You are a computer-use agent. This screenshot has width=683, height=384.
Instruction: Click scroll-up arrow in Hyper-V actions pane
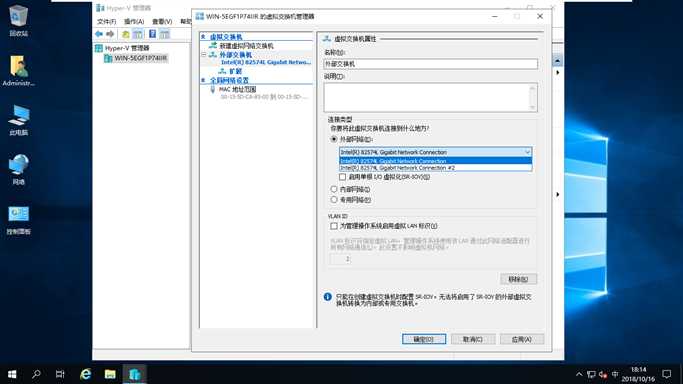(x=557, y=61)
